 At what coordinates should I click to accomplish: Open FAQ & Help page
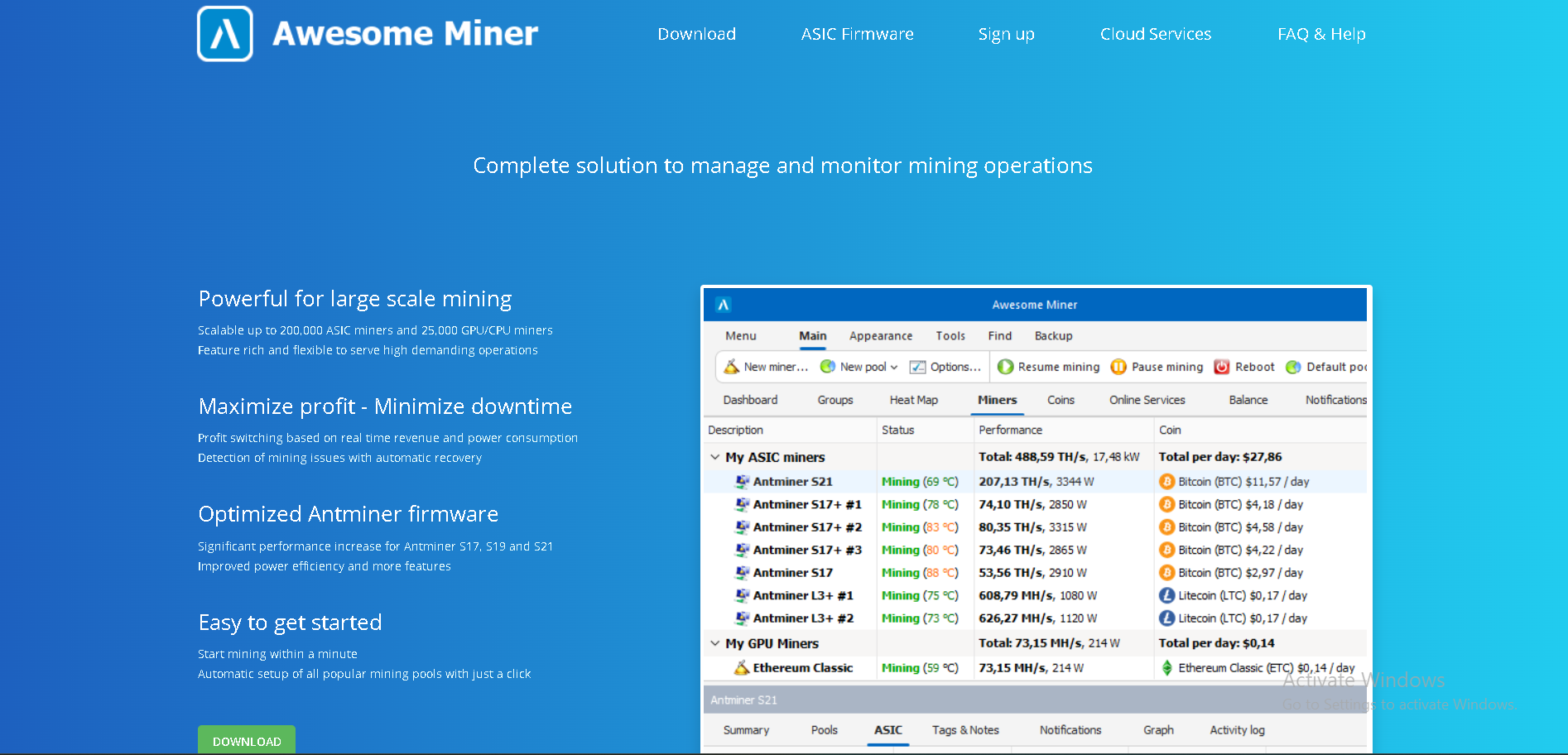(1321, 34)
